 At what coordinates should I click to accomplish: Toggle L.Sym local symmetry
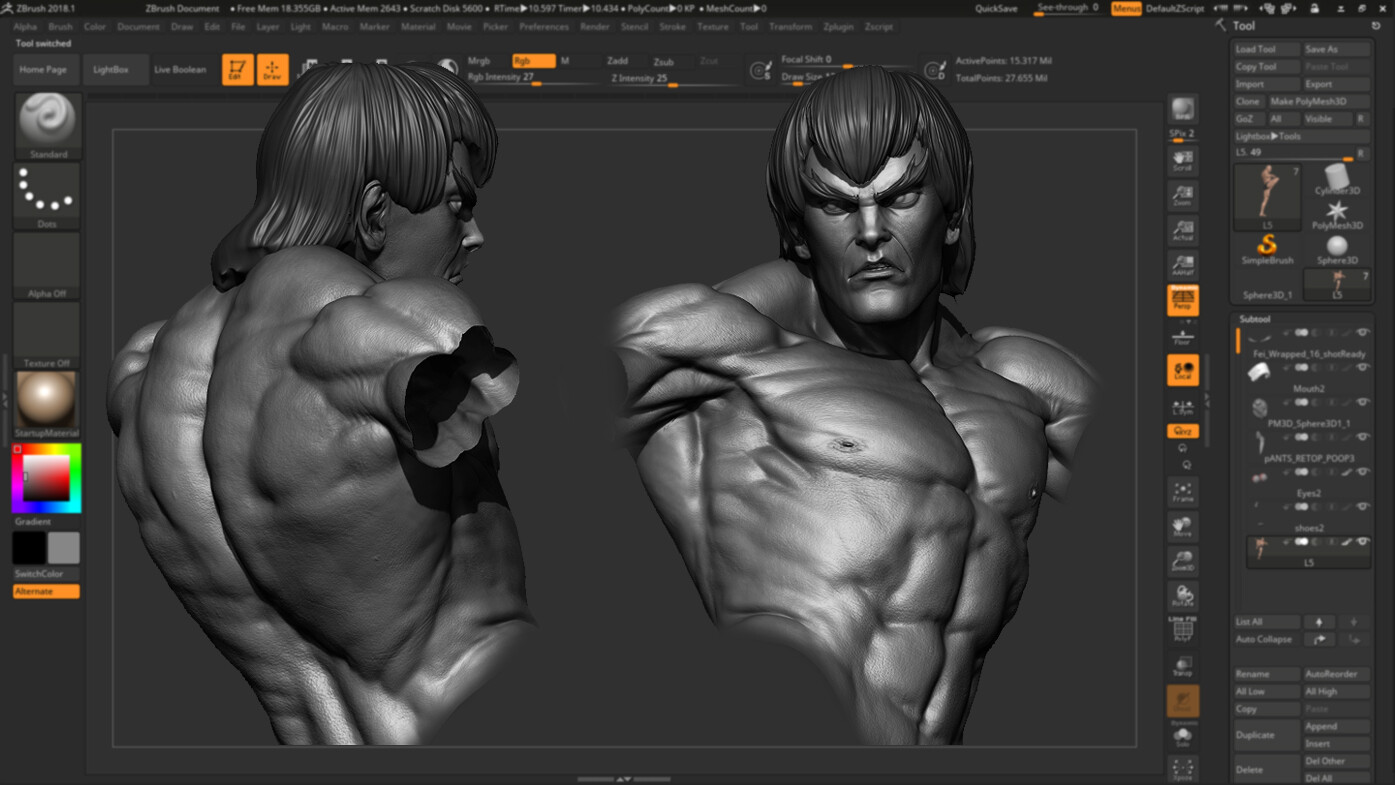point(1183,405)
